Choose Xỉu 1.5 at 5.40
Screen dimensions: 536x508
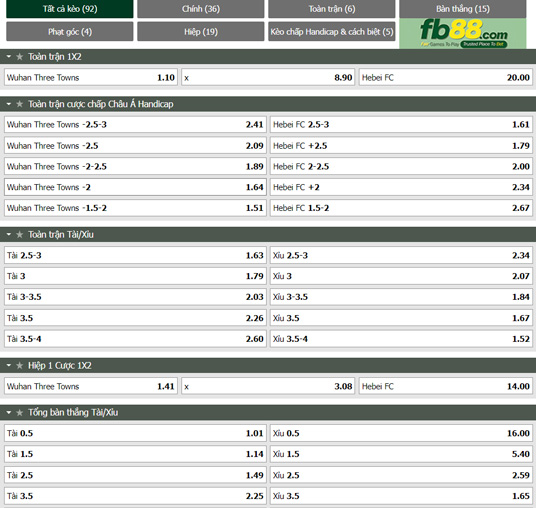(x=401, y=454)
